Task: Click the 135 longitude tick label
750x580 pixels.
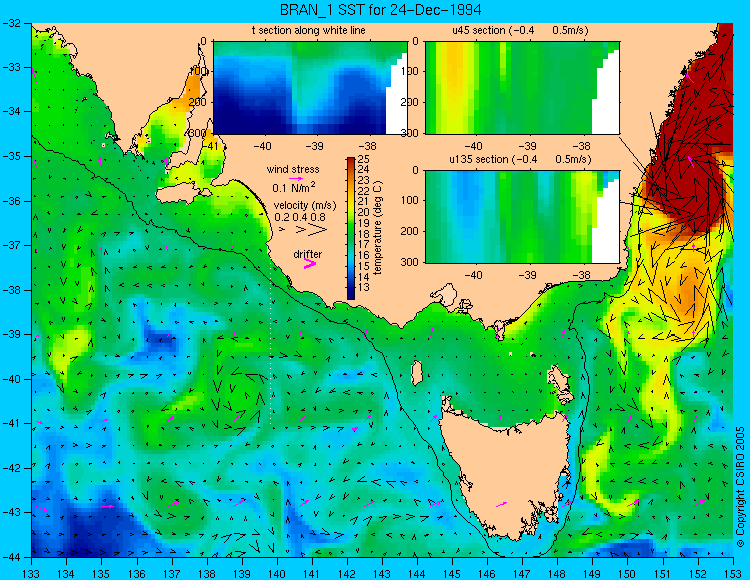Action: [101, 573]
